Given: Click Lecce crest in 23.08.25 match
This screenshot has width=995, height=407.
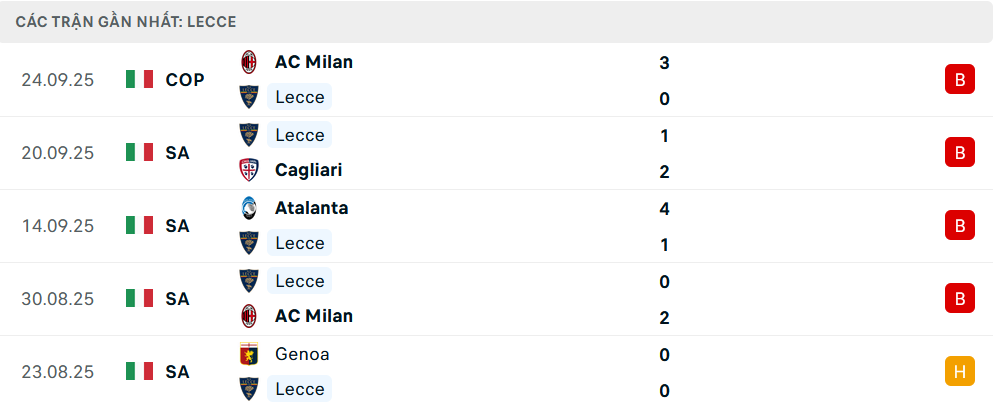Looking at the screenshot, I should (x=249, y=389).
